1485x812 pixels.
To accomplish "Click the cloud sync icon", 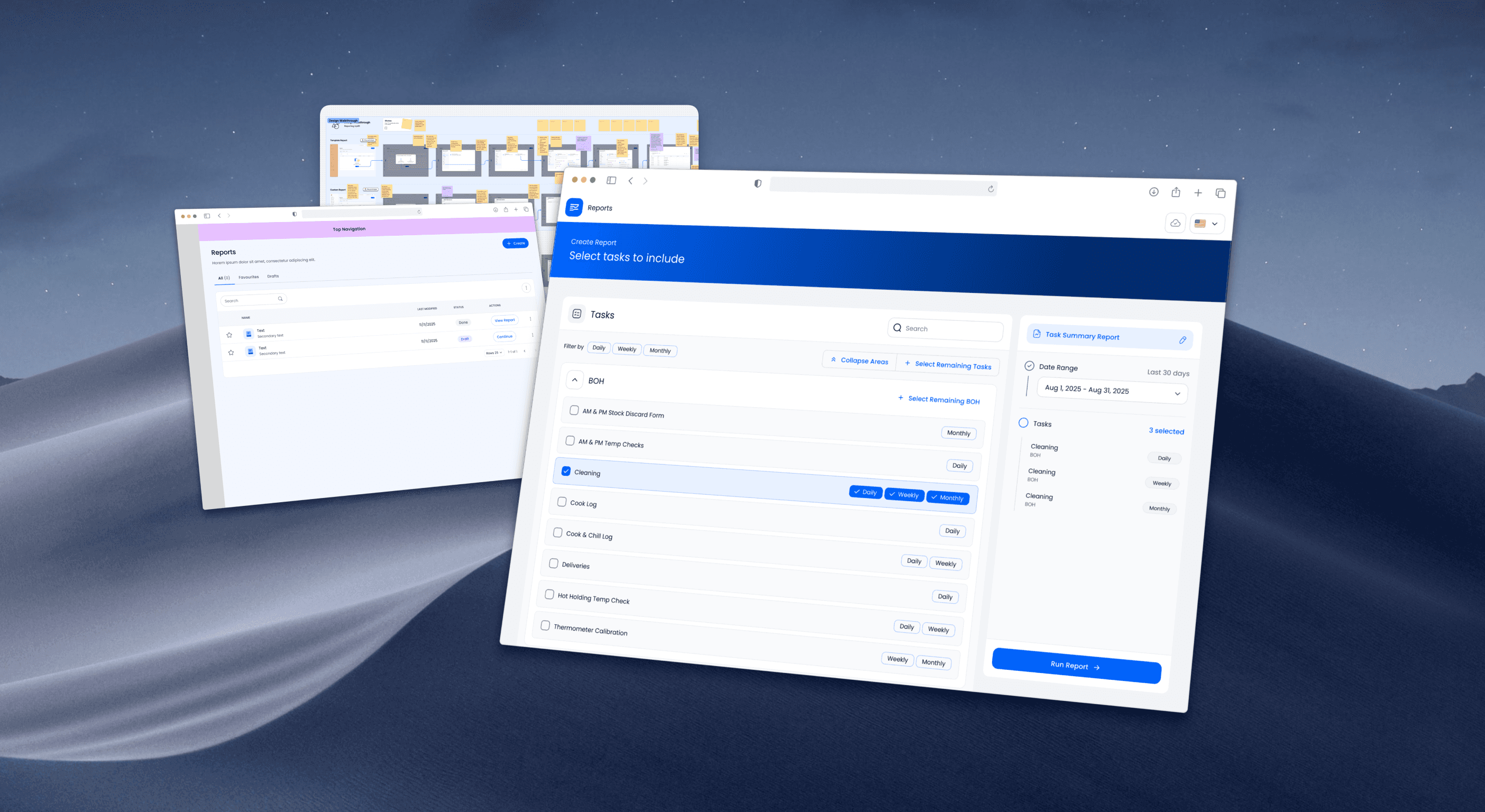I will 1175,223.
